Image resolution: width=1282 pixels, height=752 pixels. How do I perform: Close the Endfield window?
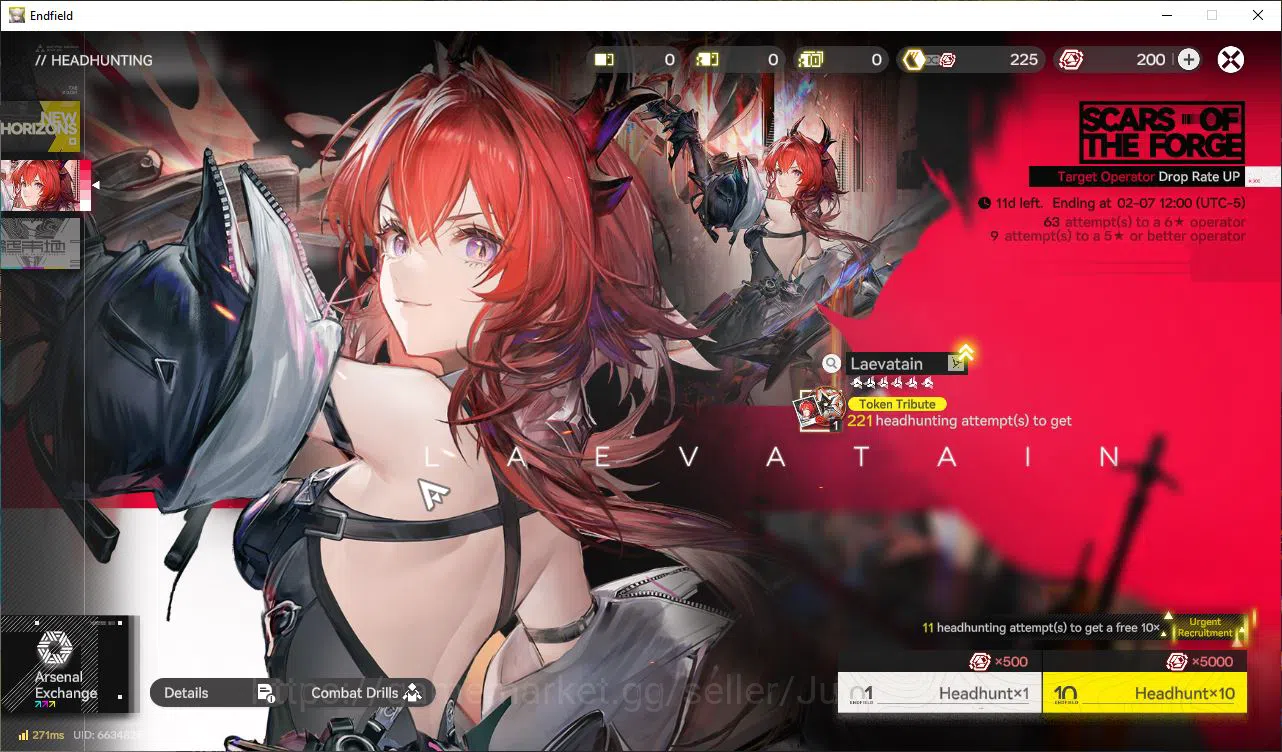click(x=1258, y=15)
